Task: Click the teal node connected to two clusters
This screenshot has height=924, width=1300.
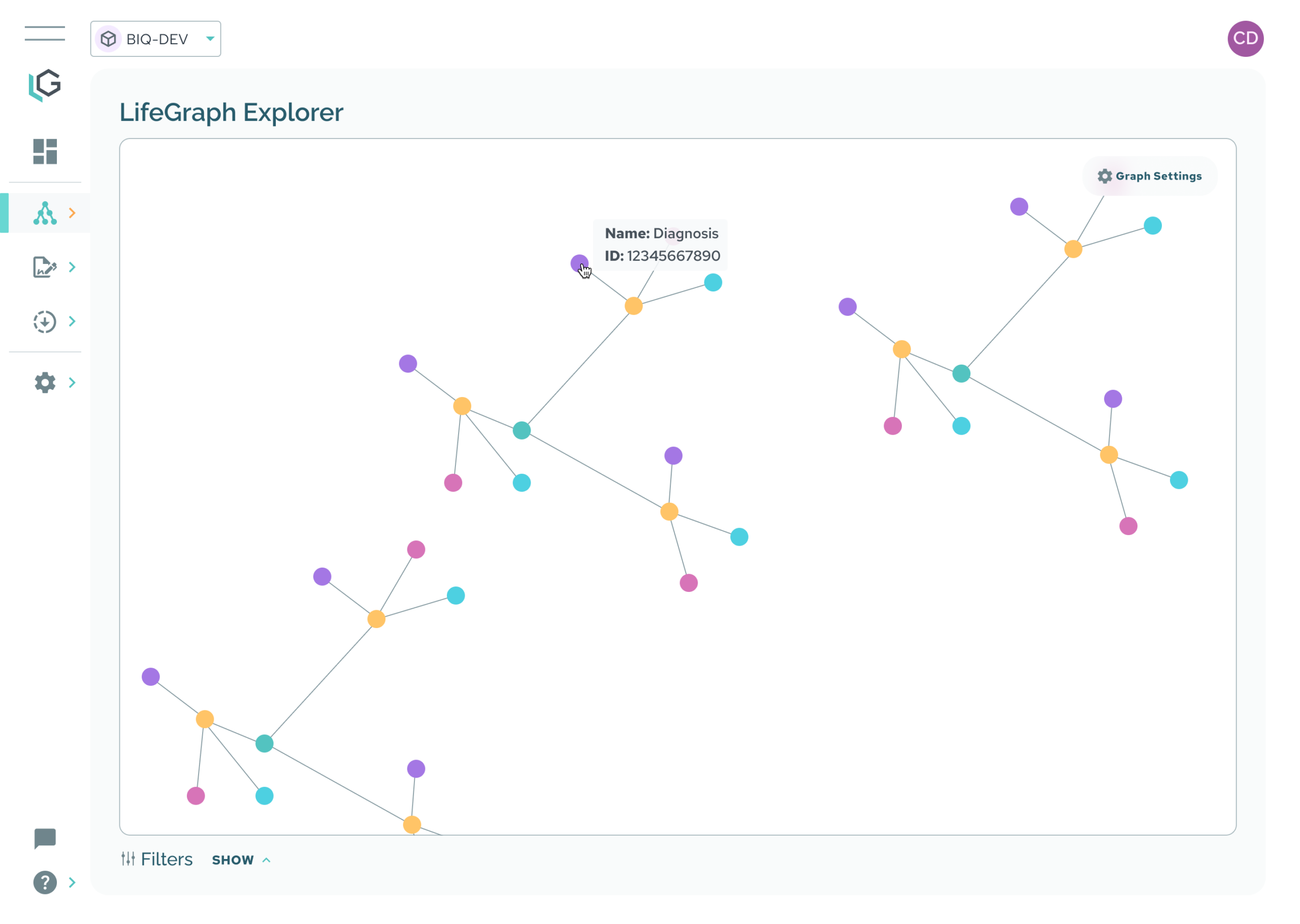Action: coord(522,431)
